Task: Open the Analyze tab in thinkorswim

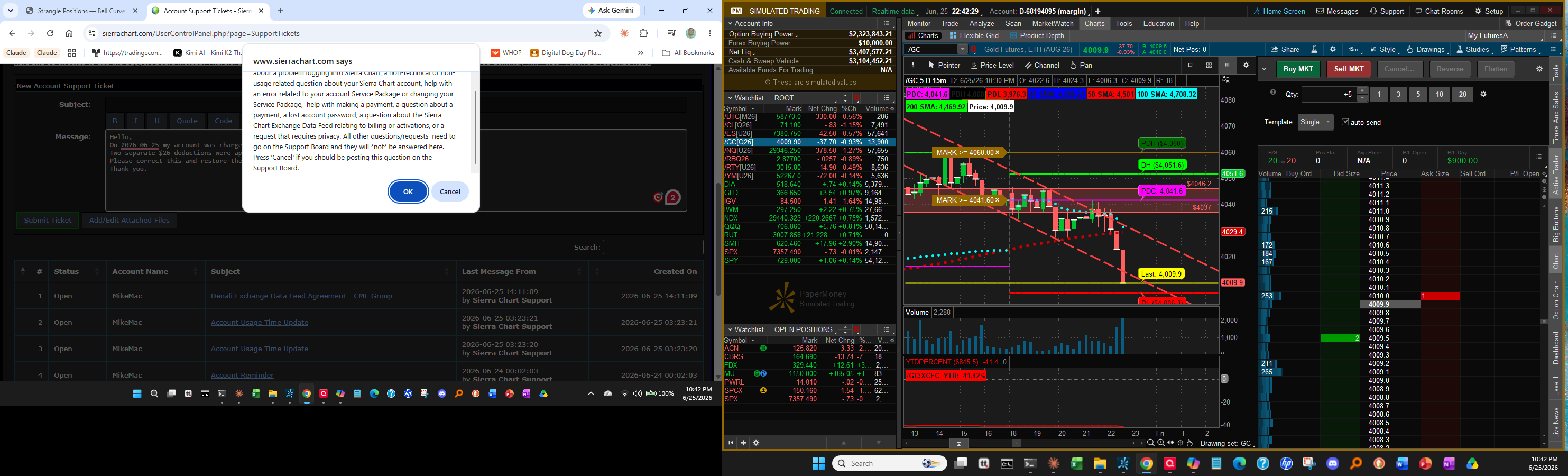Action: click(982, 23)
